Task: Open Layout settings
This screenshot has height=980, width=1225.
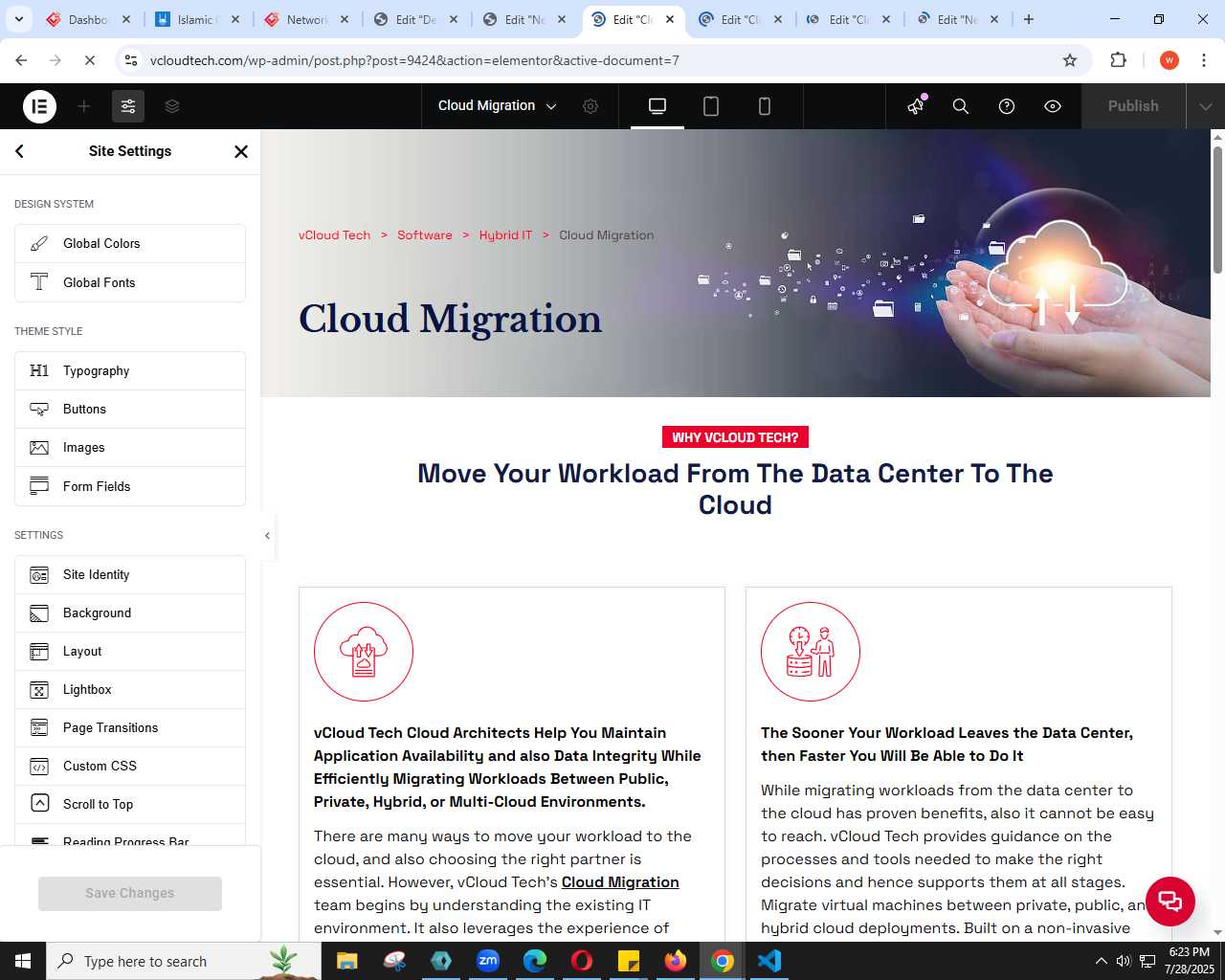Action: [x=130, y=652]
